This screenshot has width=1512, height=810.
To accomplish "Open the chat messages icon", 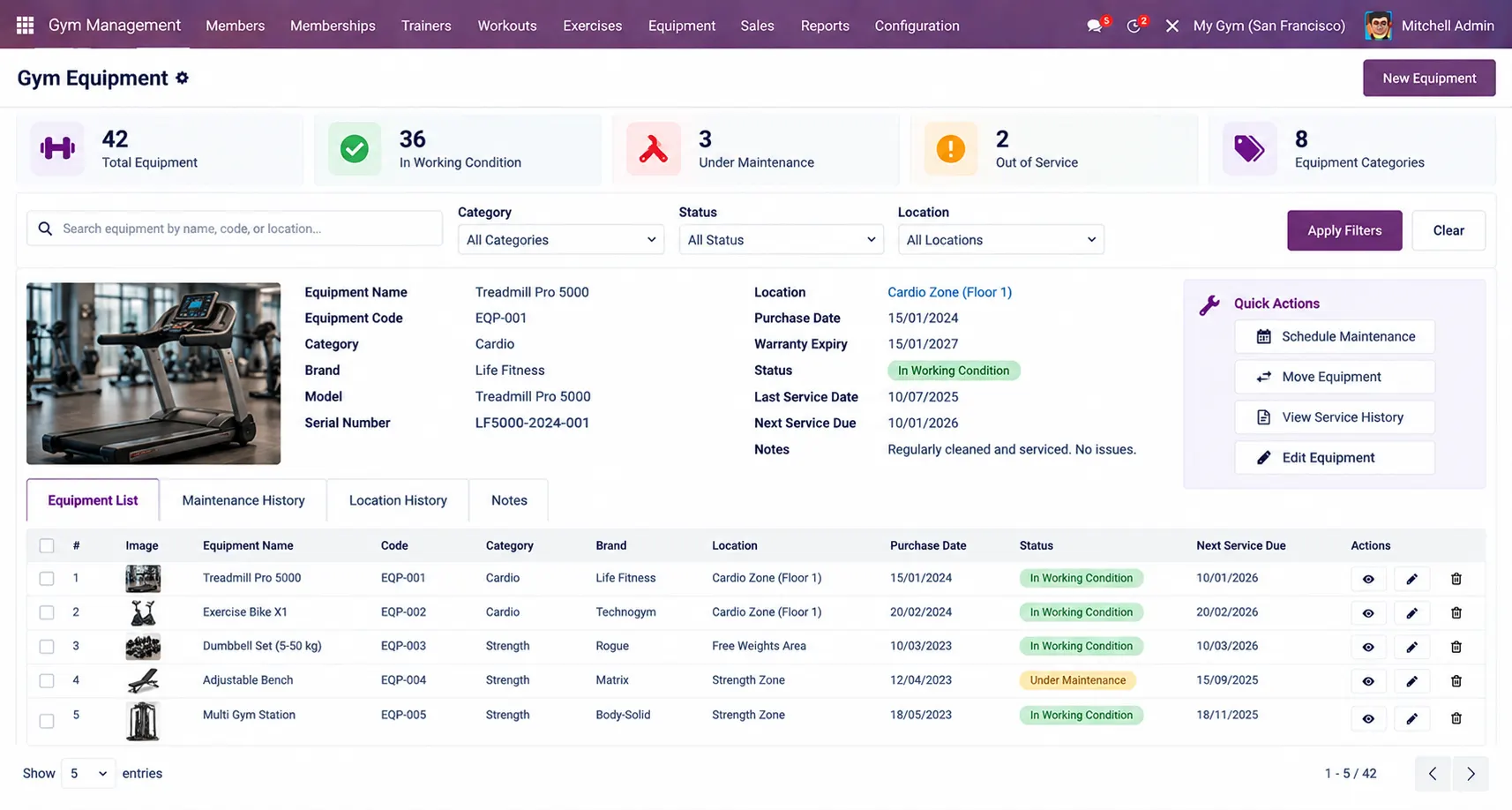I will [x=1095, y=26].
